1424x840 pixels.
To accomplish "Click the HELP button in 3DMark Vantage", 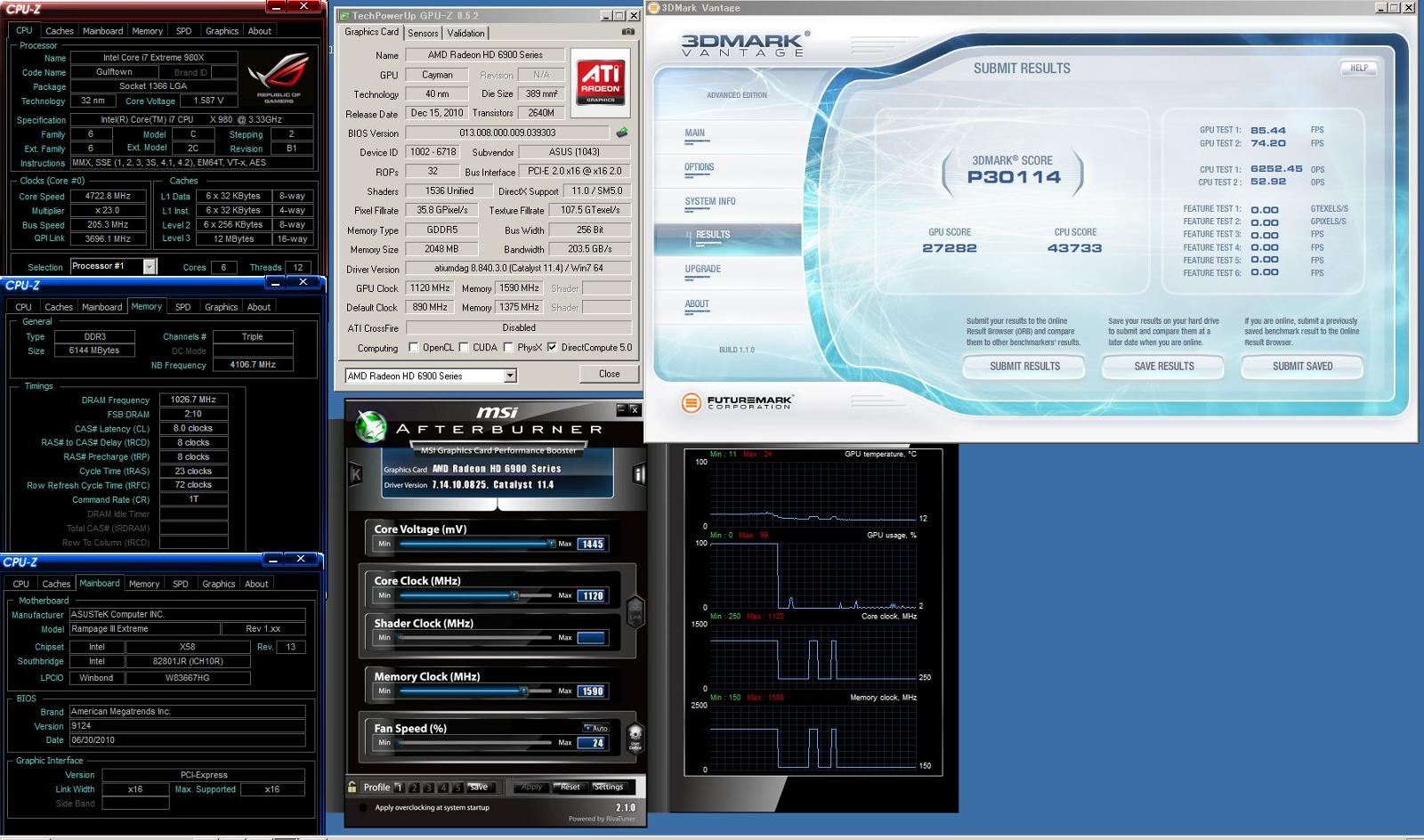I will [1359, 68].
